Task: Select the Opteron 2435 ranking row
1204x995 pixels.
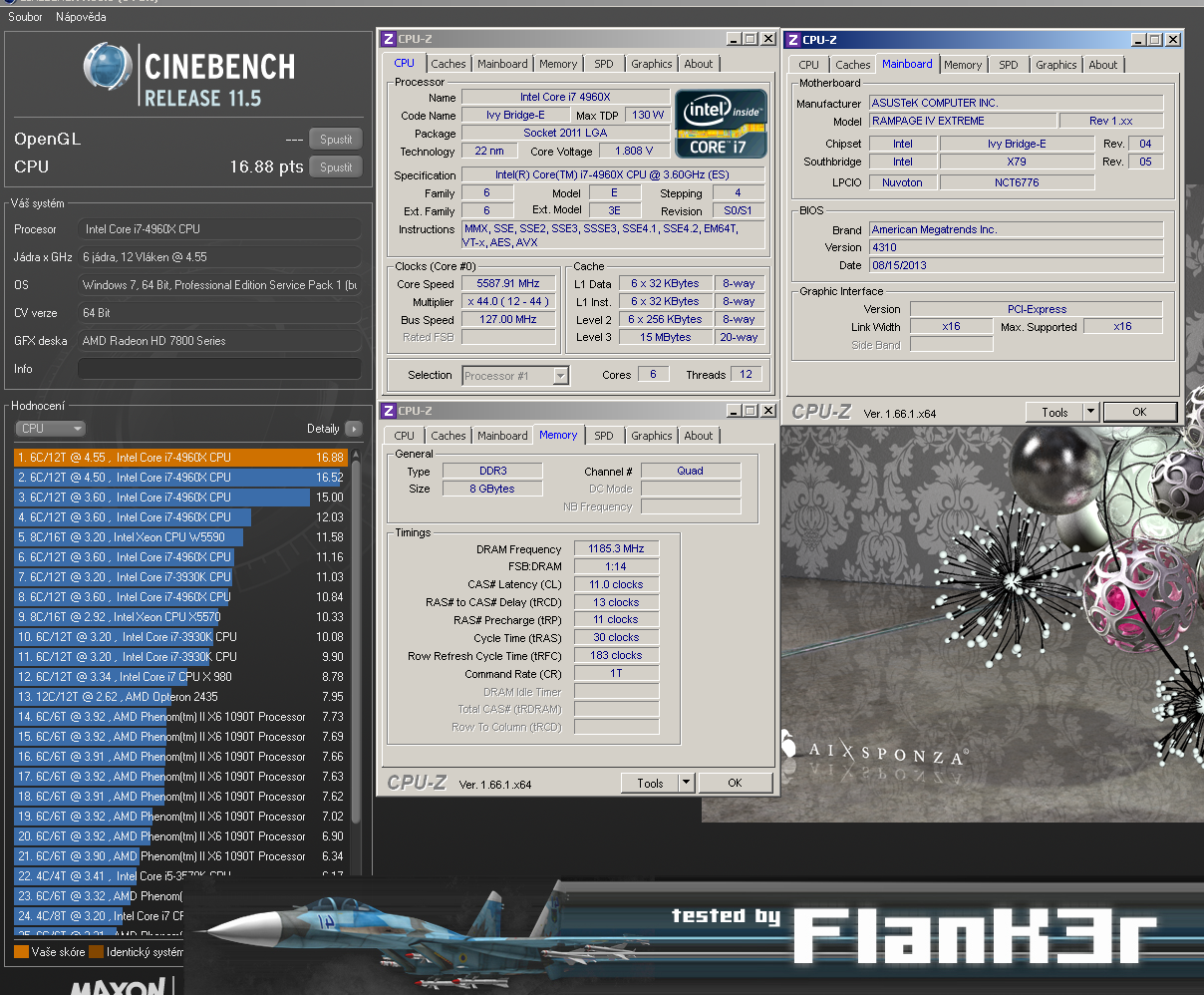Action: [x=180, y=697]
